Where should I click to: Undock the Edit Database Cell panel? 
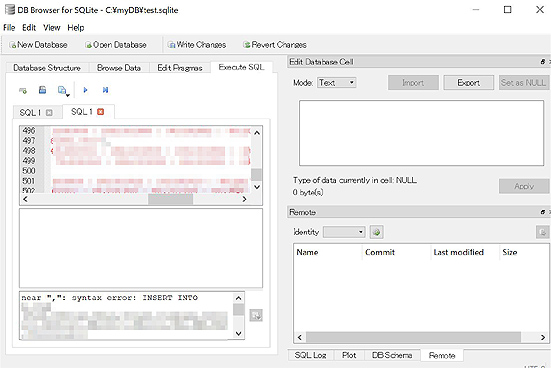(543, 62)
